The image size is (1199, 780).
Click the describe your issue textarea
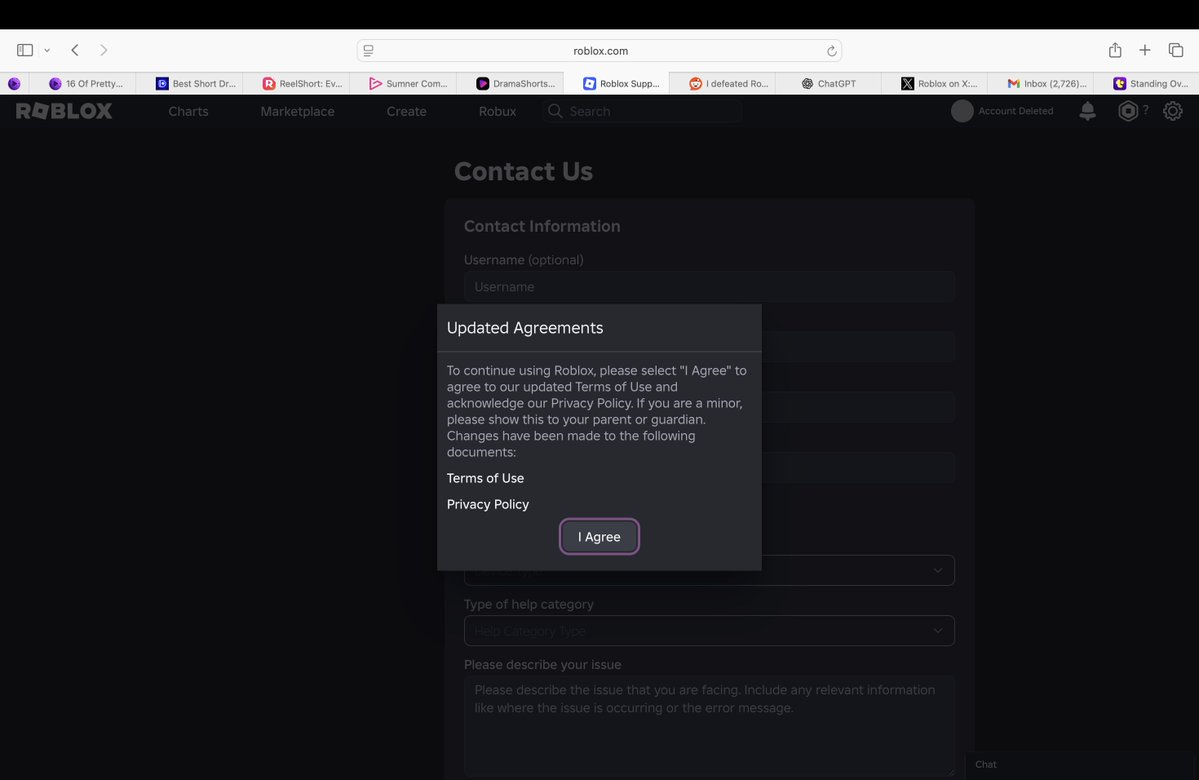709,726
